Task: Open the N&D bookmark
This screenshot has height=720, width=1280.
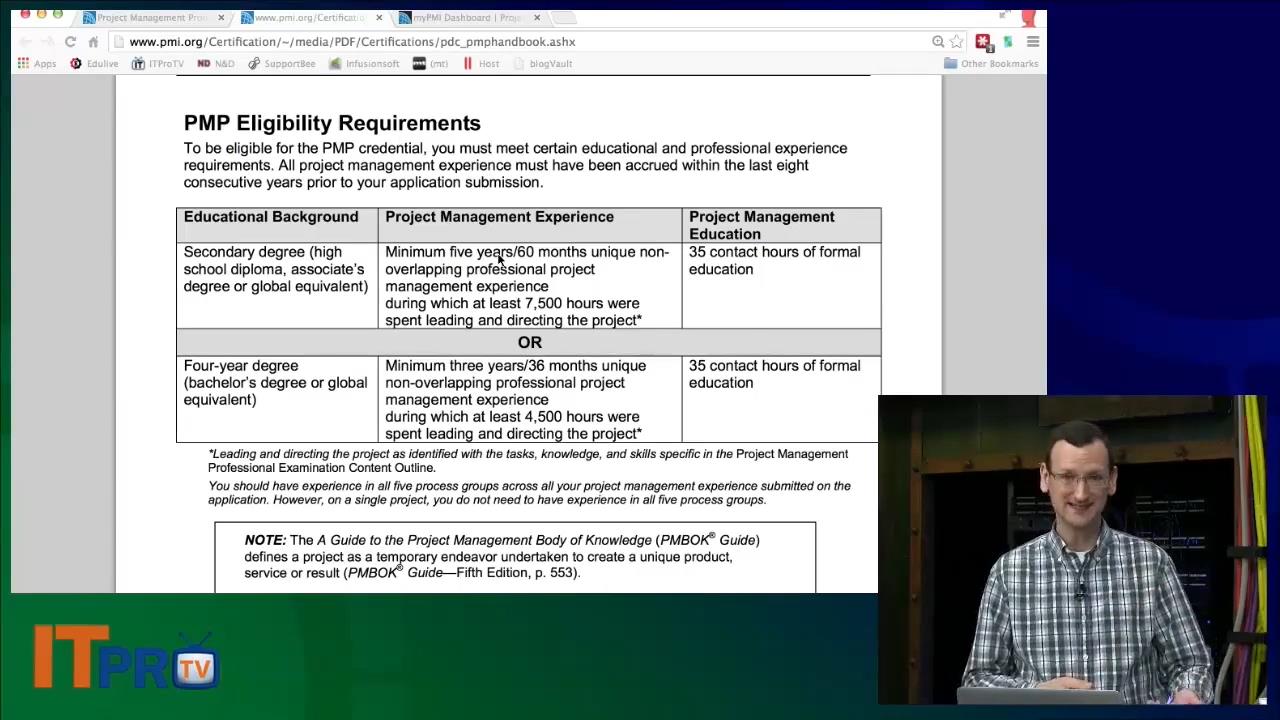Action: pyautogui.click(x=216, y=64)
